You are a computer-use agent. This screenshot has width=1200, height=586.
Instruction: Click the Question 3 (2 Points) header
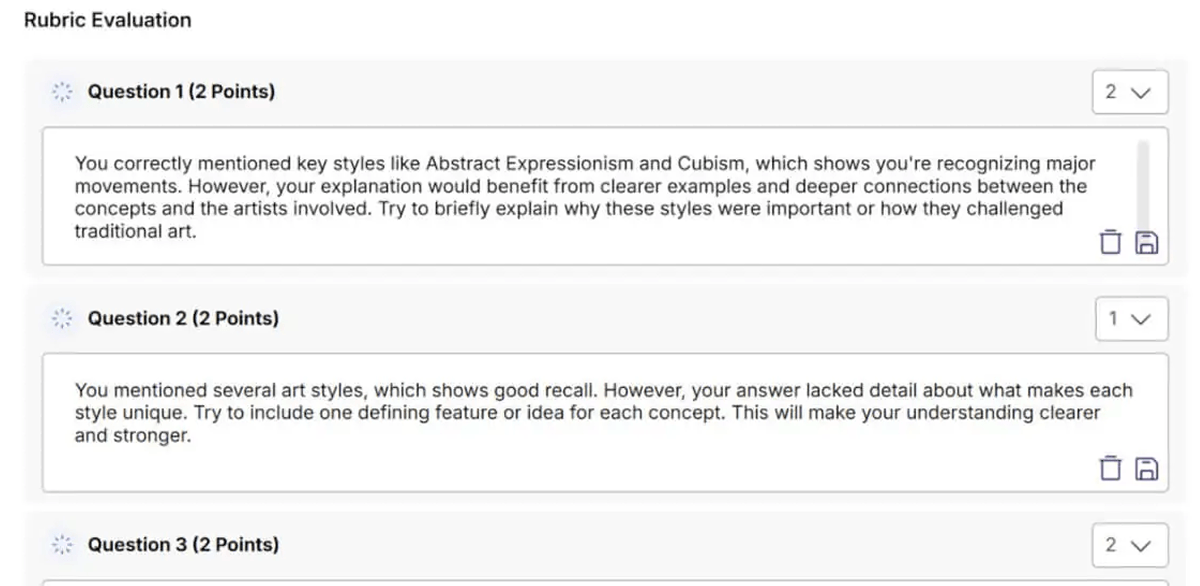[183, 545]
